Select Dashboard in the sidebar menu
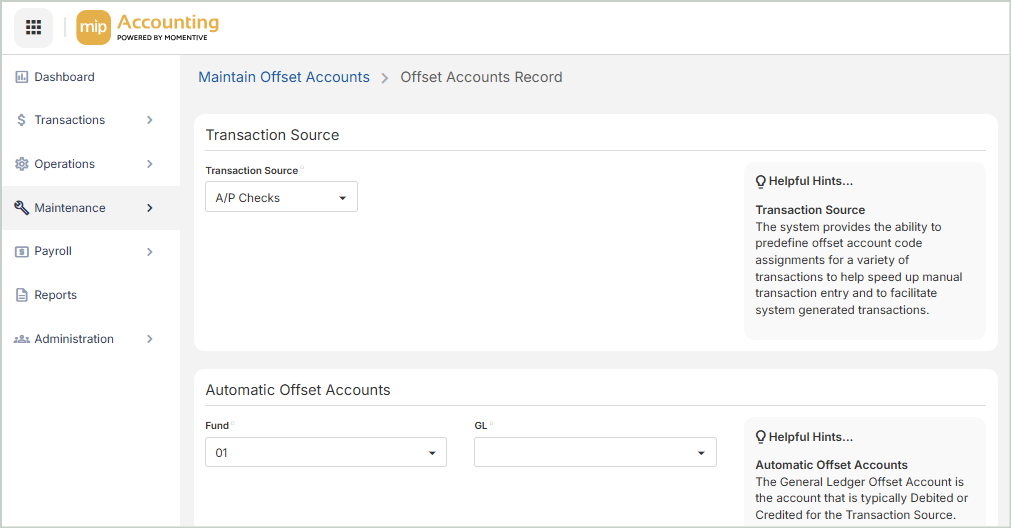 [64, 77]
